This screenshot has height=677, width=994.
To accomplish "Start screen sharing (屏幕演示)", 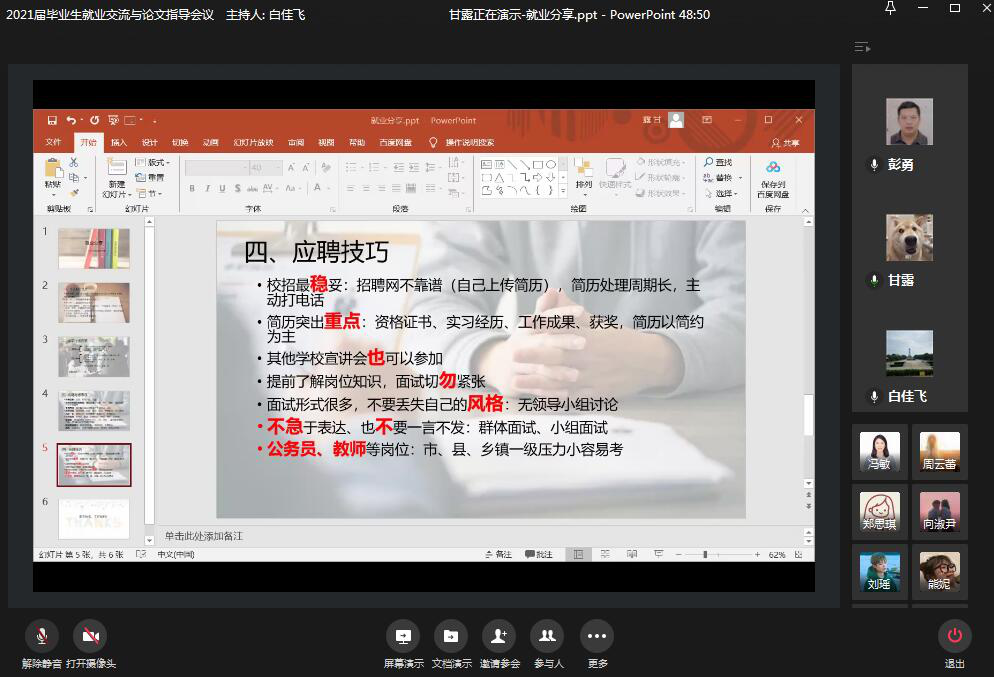I will click(403, 636).
